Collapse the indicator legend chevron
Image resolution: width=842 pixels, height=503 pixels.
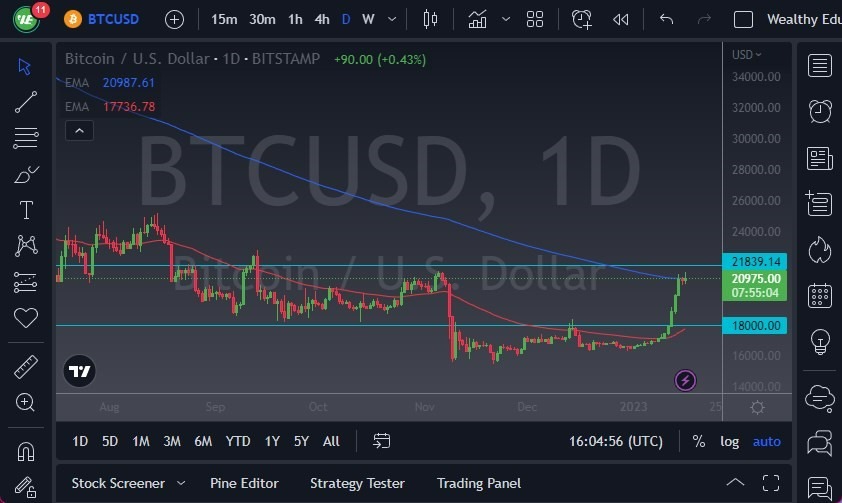click(x=79, y=130)
